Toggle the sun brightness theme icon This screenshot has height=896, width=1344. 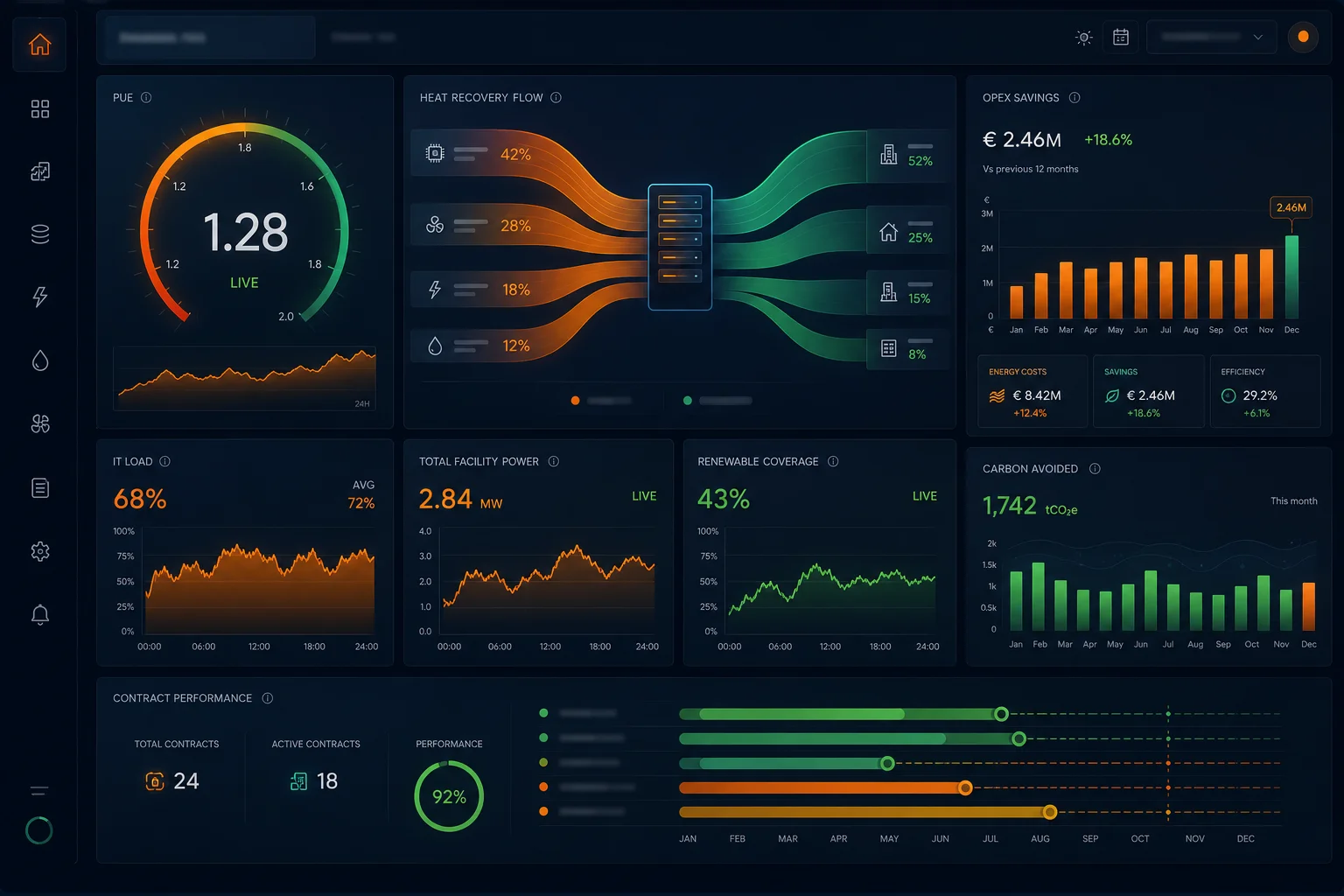pyautogui.click(x=1084, y=38)
